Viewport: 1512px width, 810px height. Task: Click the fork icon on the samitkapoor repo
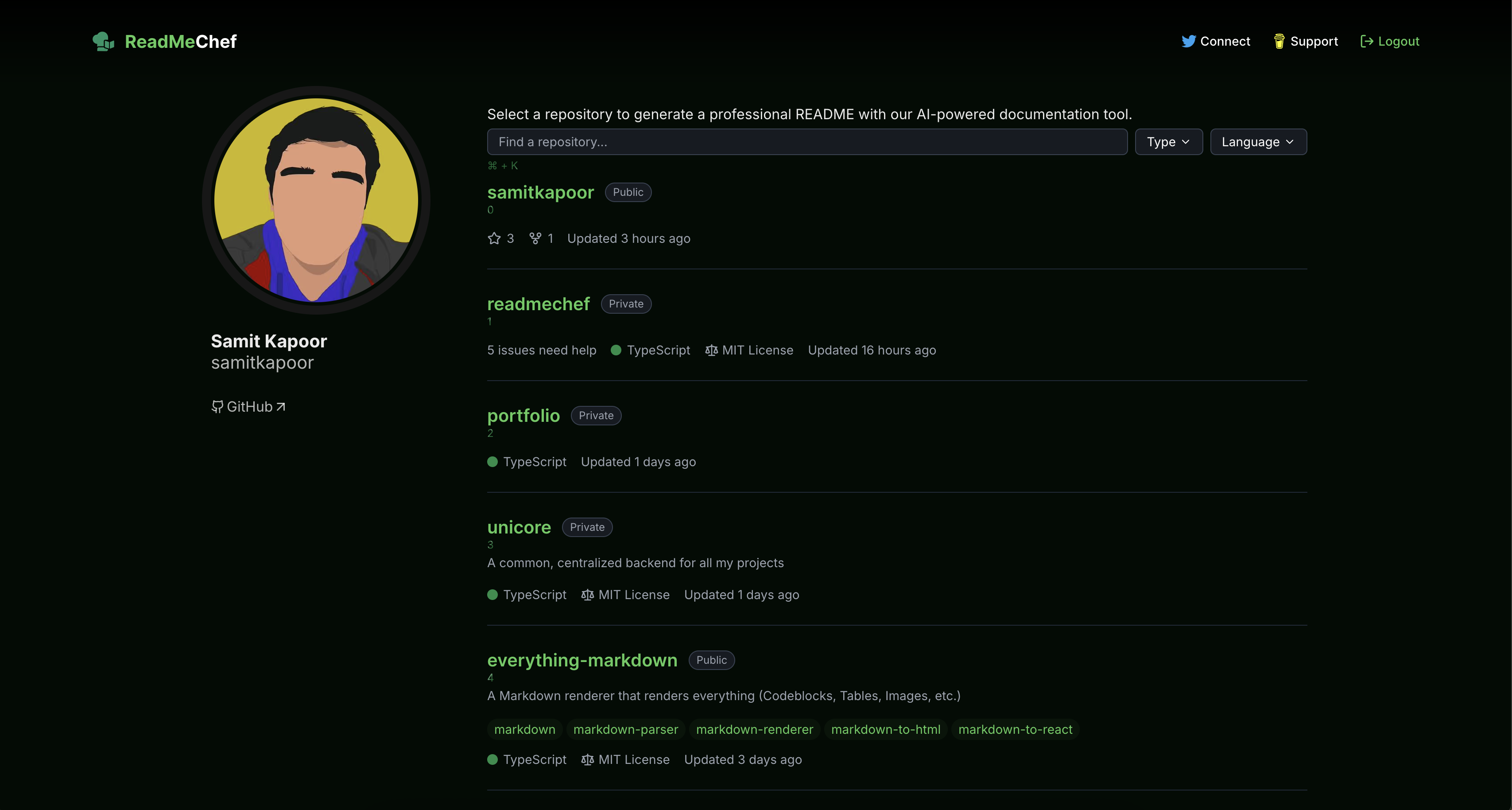(x=535, y=238)
